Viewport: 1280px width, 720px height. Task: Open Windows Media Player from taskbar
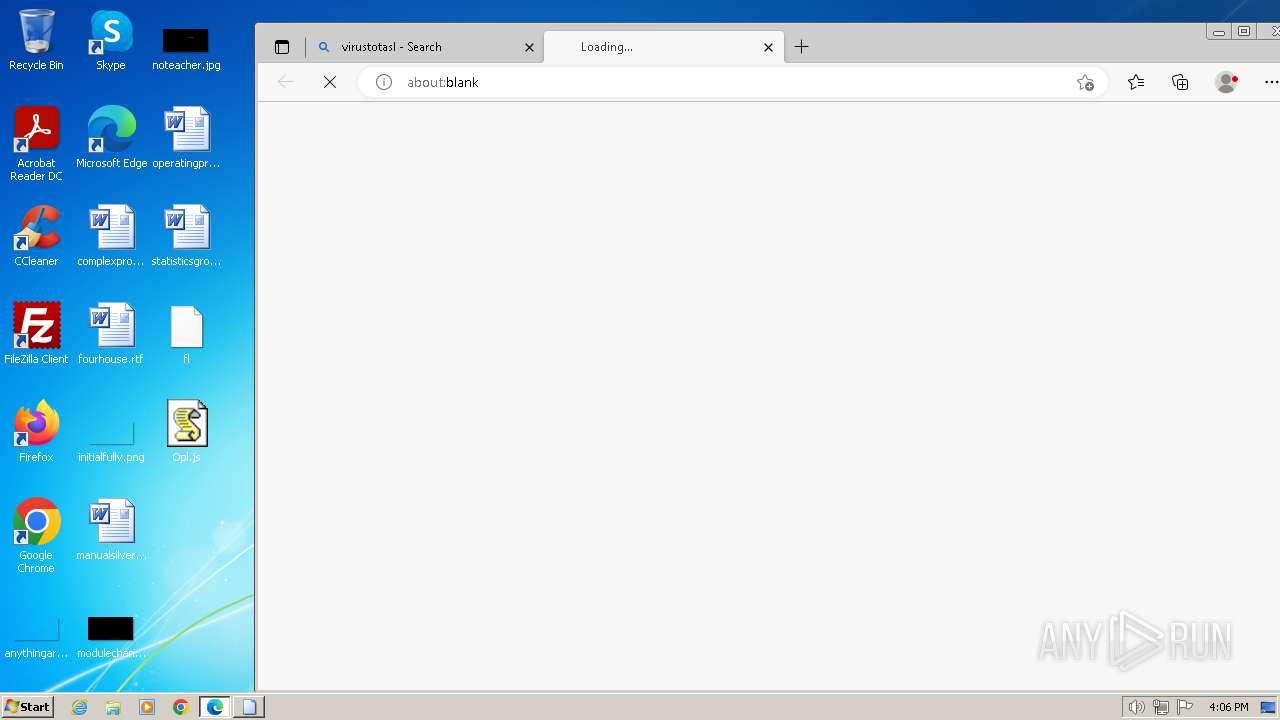[147, 707]
